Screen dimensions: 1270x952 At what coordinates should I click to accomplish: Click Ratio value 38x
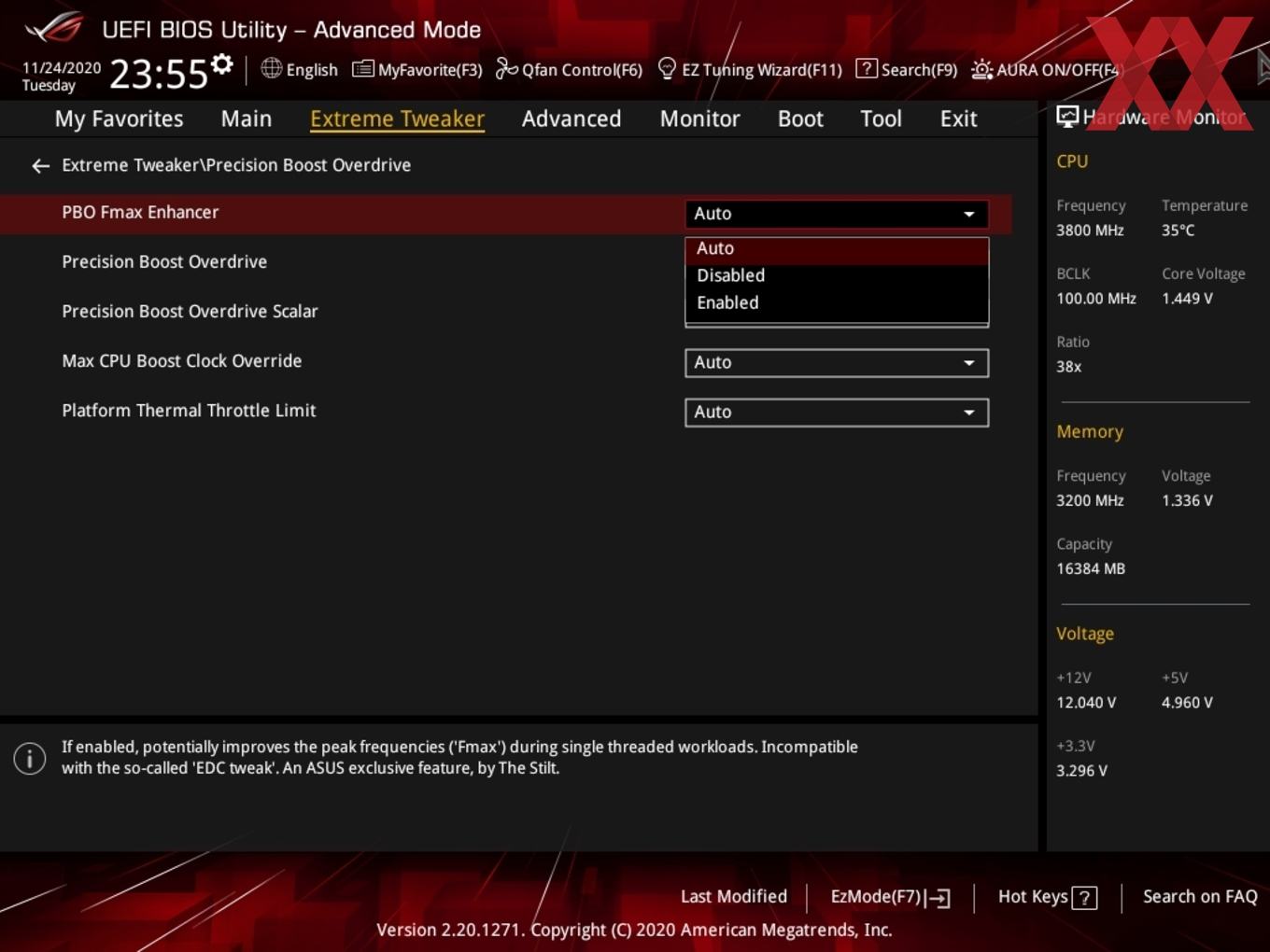pyautogui.click(x=1068, y=367)
